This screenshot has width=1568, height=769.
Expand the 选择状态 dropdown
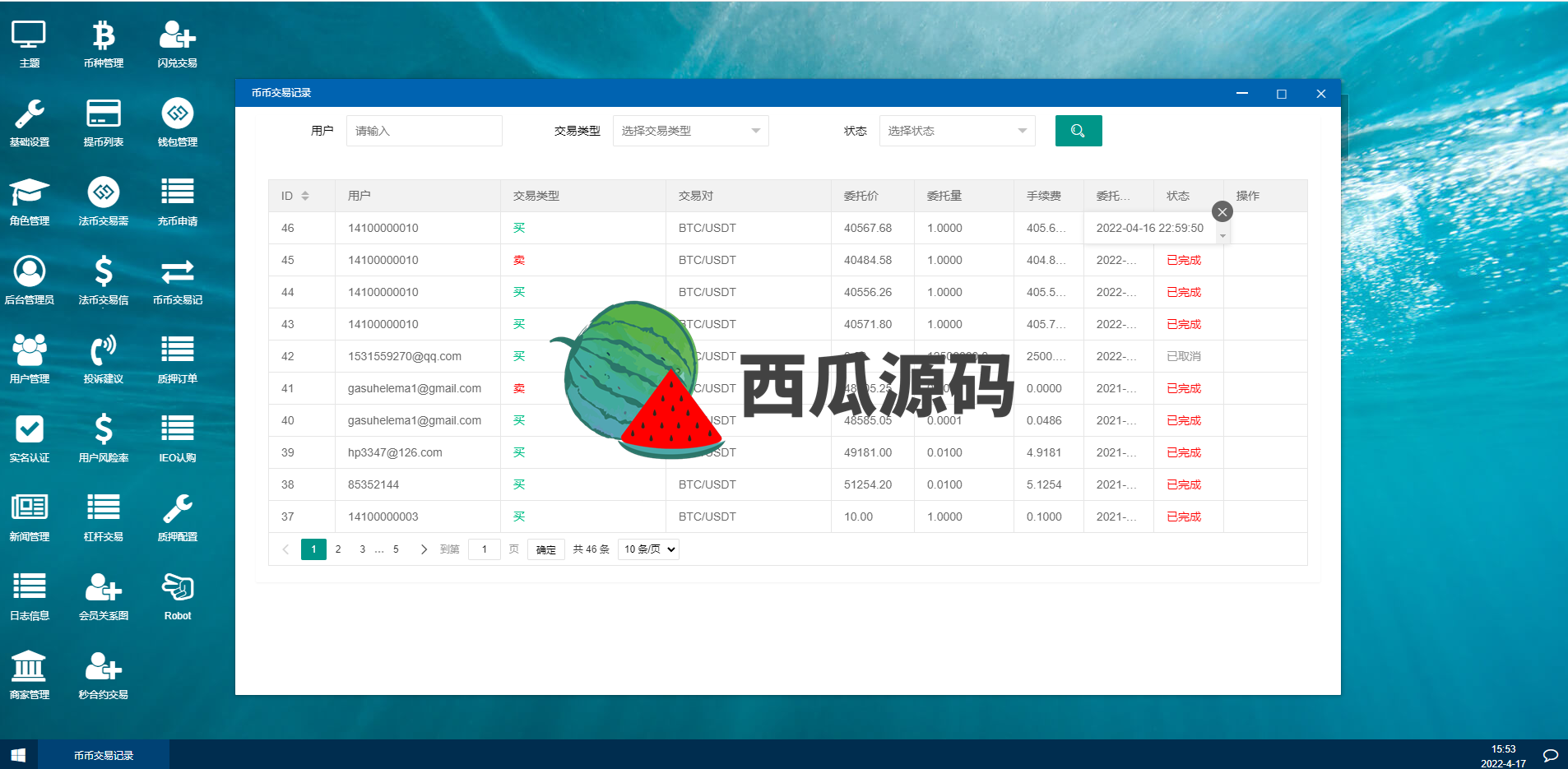pyautogui.click(x=958, y=131)
